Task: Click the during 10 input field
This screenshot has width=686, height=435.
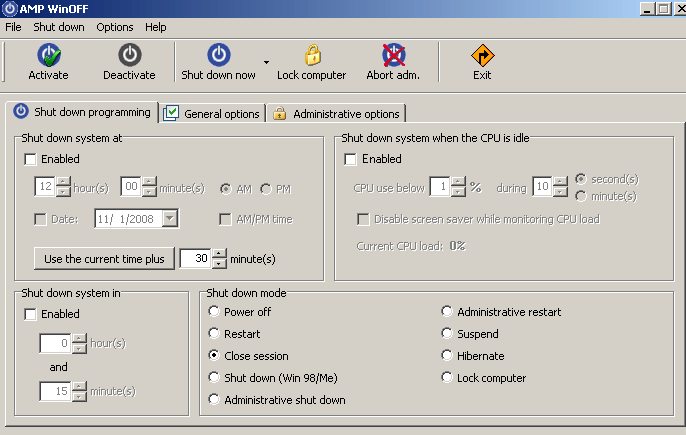Action: pos(542,187)
